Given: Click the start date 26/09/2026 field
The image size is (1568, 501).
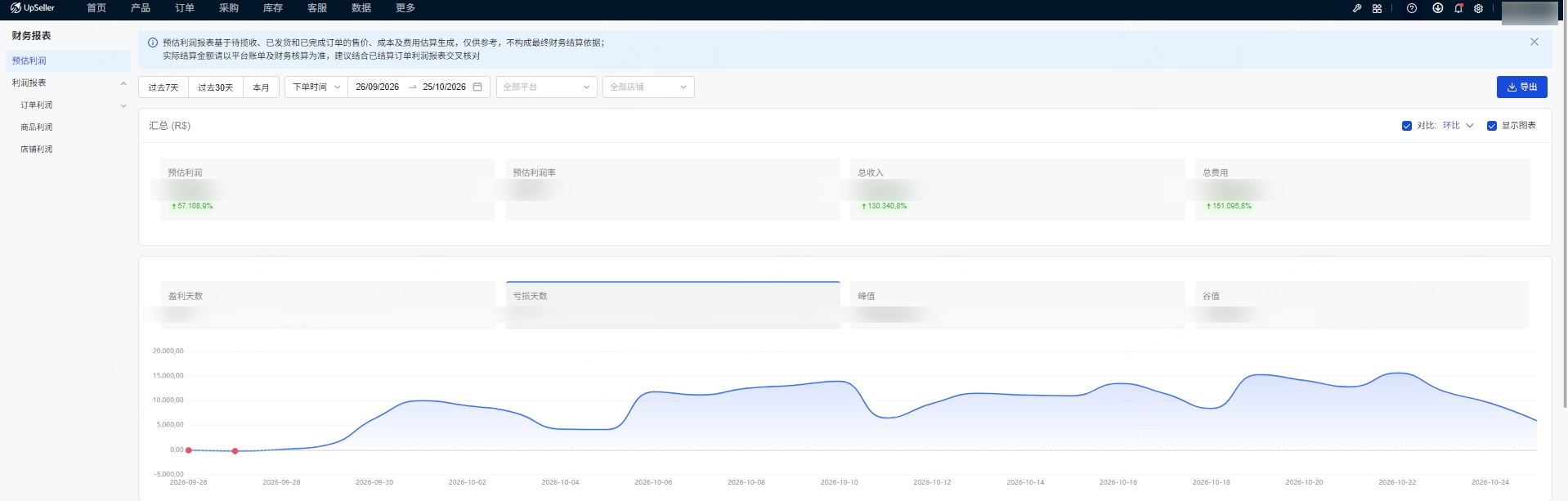Looking at the screenshot, I should tap(378, 87).
